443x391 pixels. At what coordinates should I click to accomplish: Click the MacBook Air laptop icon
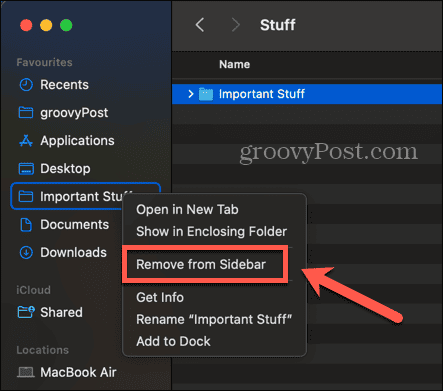(x=26, y=372)
